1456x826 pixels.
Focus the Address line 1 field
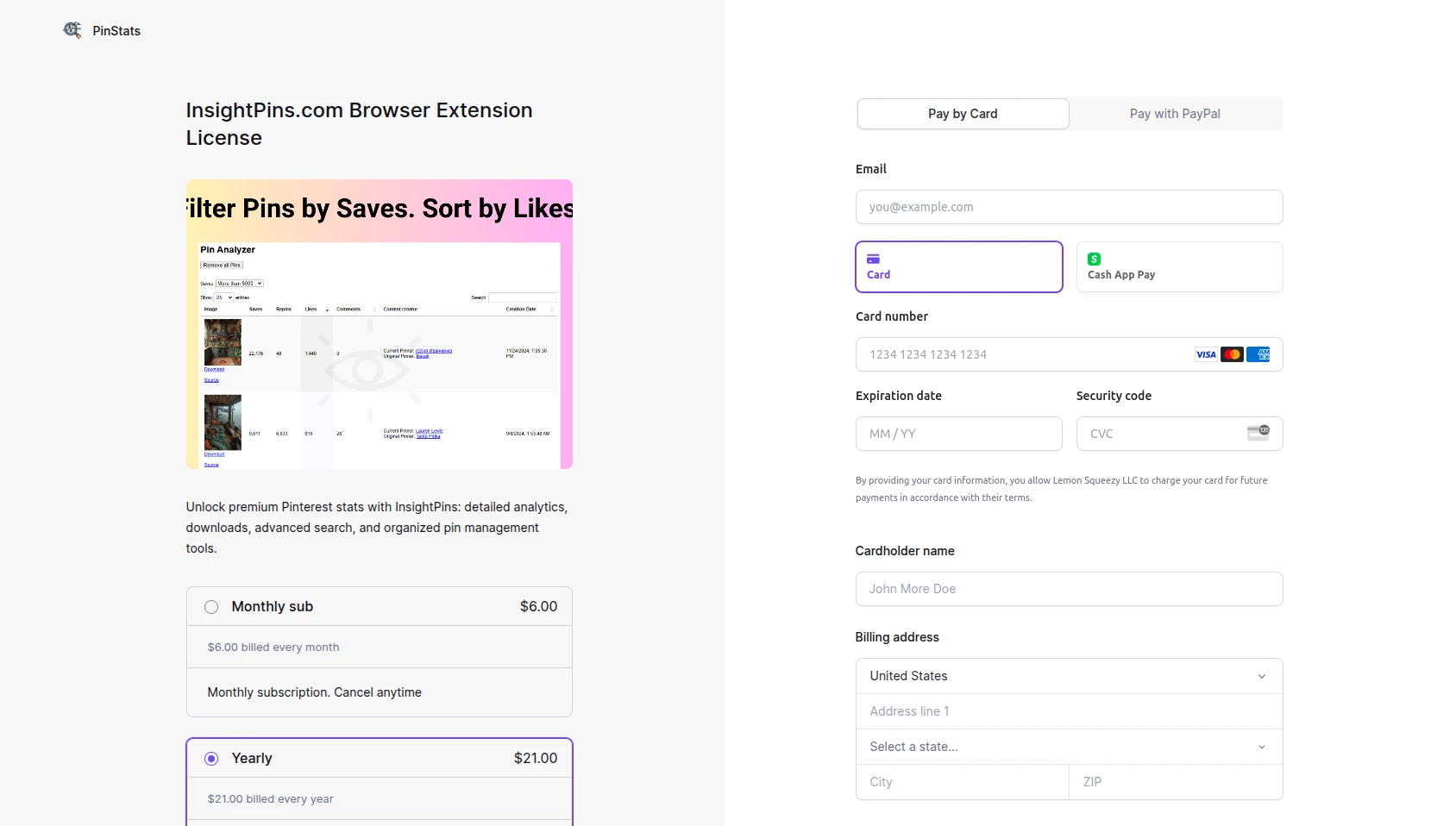tap(1069, 711)
